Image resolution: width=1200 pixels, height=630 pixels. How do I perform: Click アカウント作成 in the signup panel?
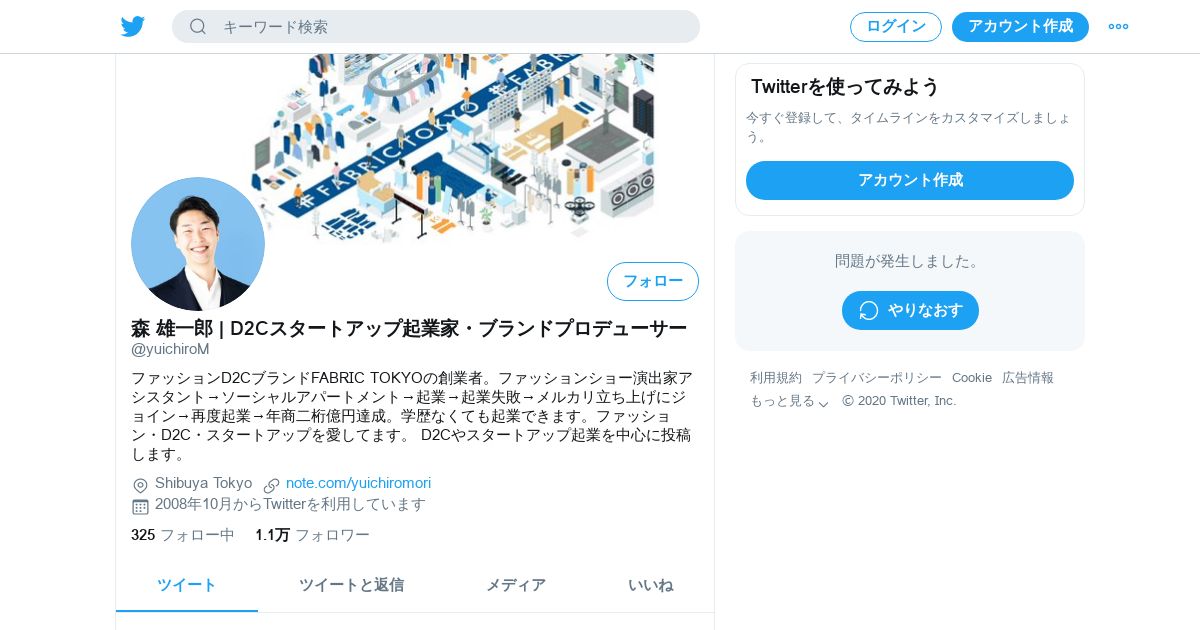(x=910, y=180)
